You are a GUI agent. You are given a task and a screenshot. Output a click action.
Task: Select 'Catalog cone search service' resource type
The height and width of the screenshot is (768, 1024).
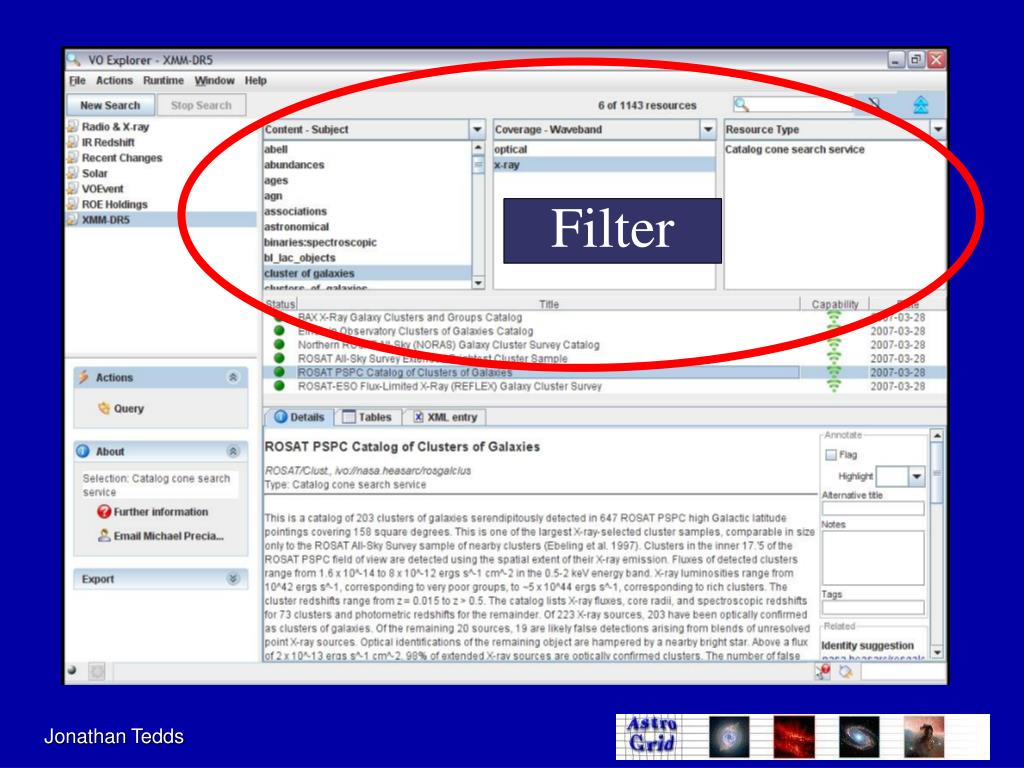795,150
